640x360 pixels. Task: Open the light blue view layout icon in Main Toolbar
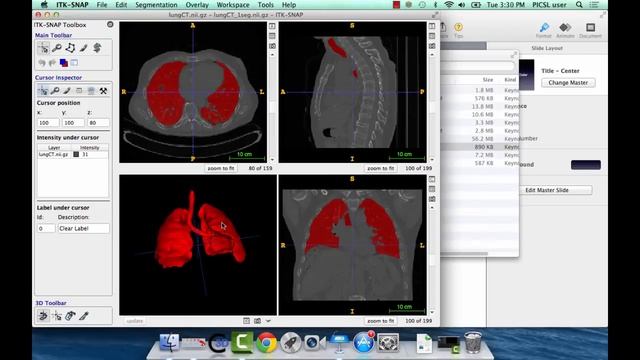(x=74, y=63)
